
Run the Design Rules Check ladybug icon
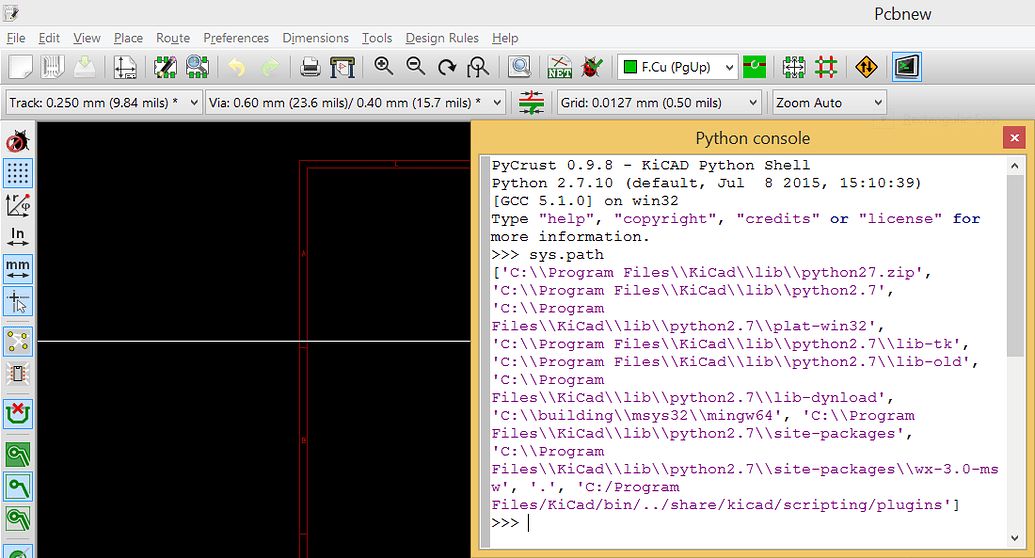(x=592, y=67)
